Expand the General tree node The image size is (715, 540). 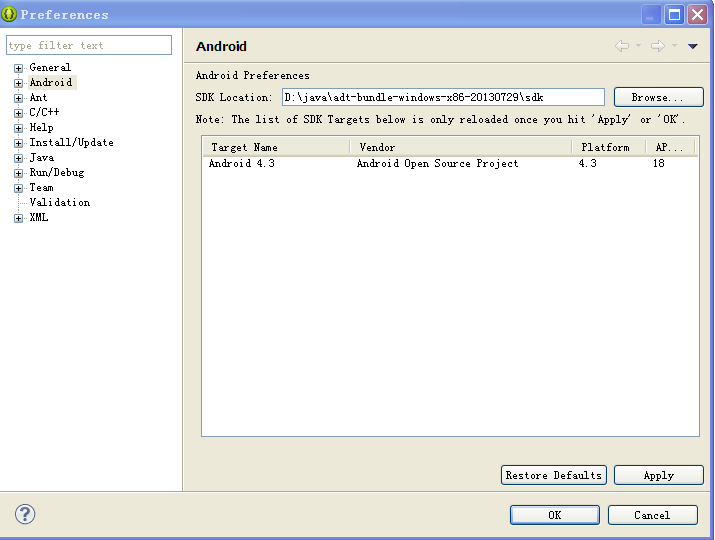click(18, 68)
